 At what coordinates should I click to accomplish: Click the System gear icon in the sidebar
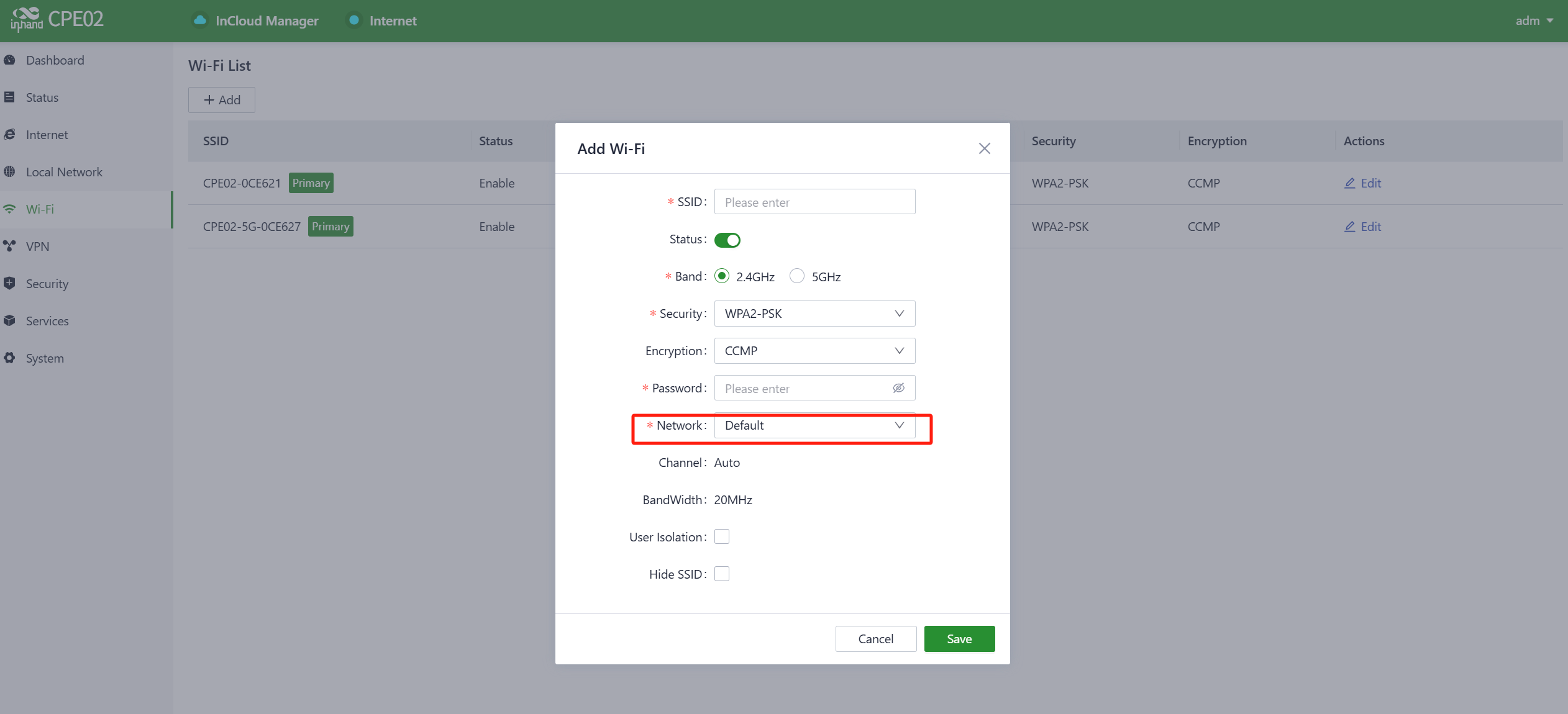tap(9, 358)
